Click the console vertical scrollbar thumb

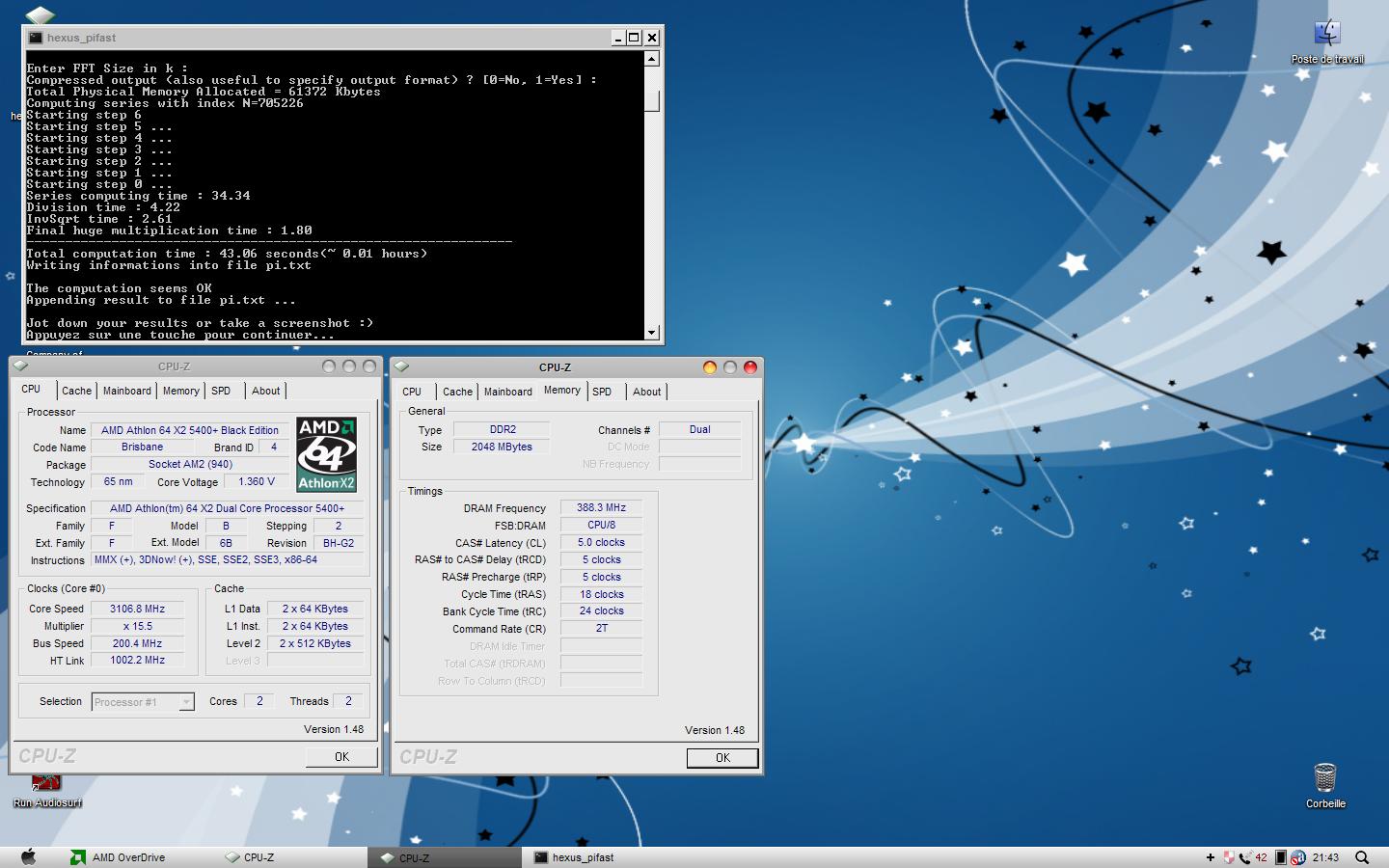tap(652, 100)
